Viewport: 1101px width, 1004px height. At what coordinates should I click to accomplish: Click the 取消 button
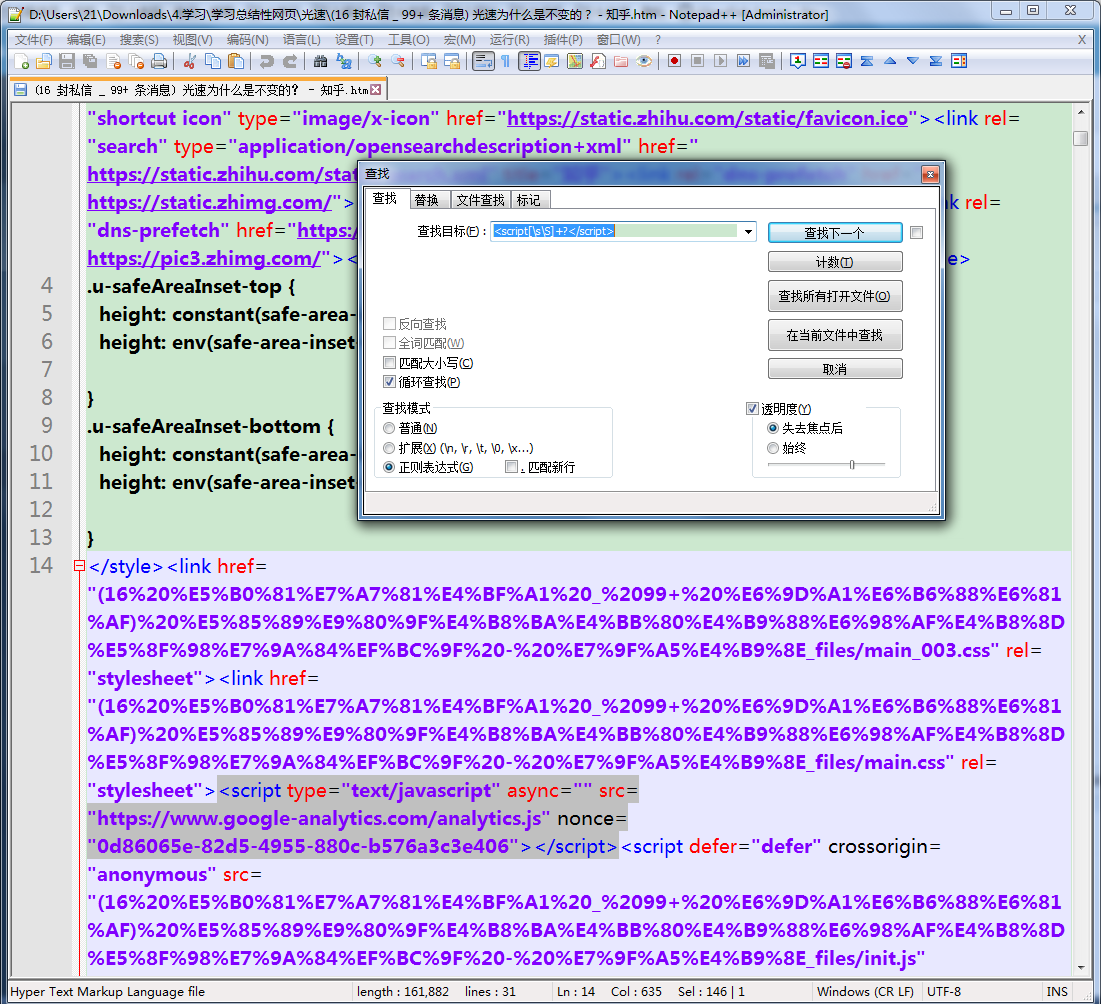(835, 369)
